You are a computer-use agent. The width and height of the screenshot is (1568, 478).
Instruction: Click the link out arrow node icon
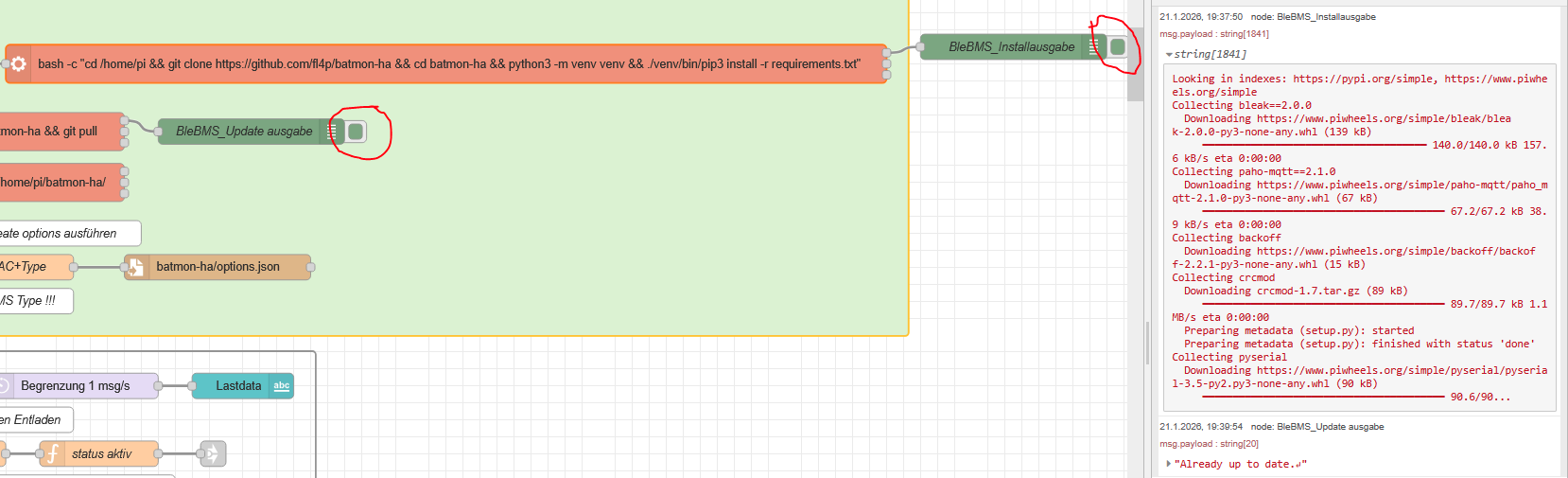click(x=213, y=454)
